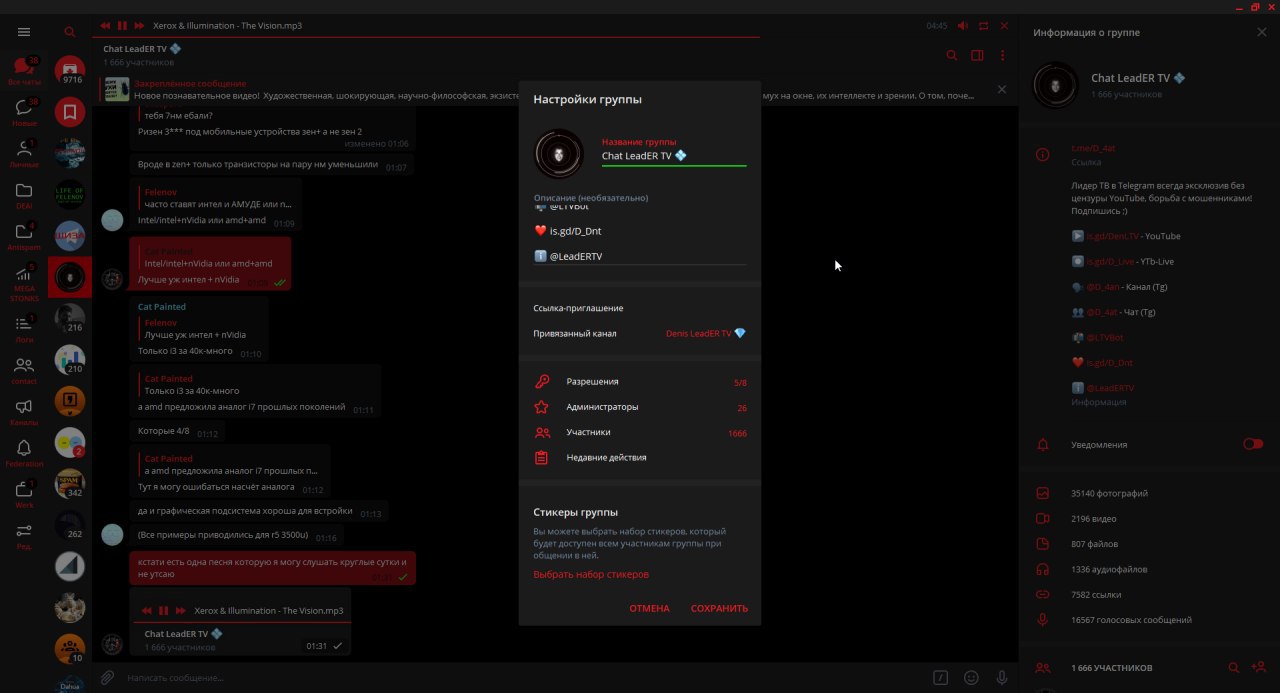The height and width of the screenshot is (693, 1280).
Task: Switch to the Личные folder
Action: pyautogui.click(x=24, y=153)
